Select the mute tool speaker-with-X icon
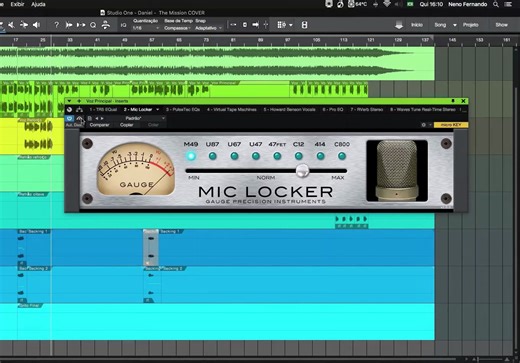The width and height of the screenshot is (520, 363). (x=11, y=25)
